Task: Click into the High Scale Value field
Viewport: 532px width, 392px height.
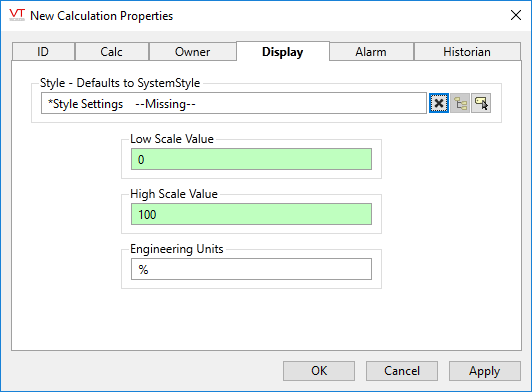Action: click(251, 214)
